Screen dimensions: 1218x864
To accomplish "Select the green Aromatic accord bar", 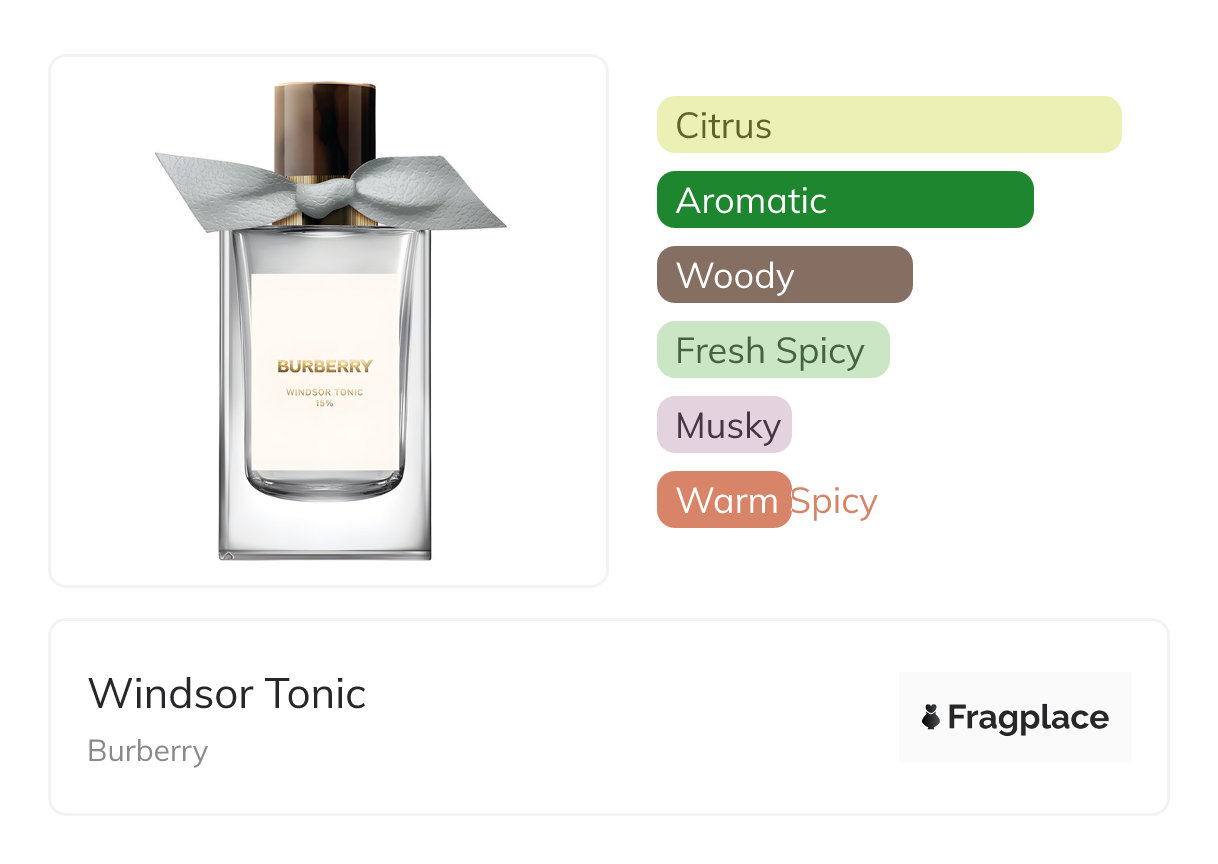I will 845,200.
